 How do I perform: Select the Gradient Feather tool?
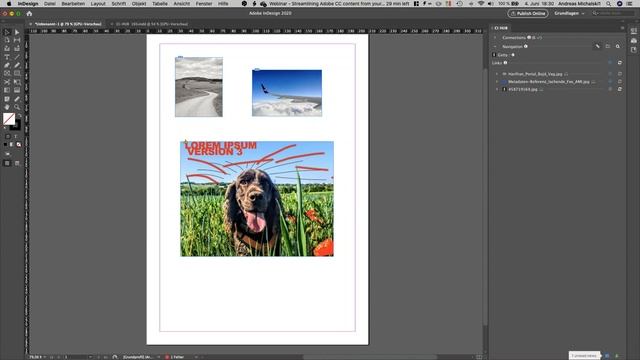click(x=17, y=90)
